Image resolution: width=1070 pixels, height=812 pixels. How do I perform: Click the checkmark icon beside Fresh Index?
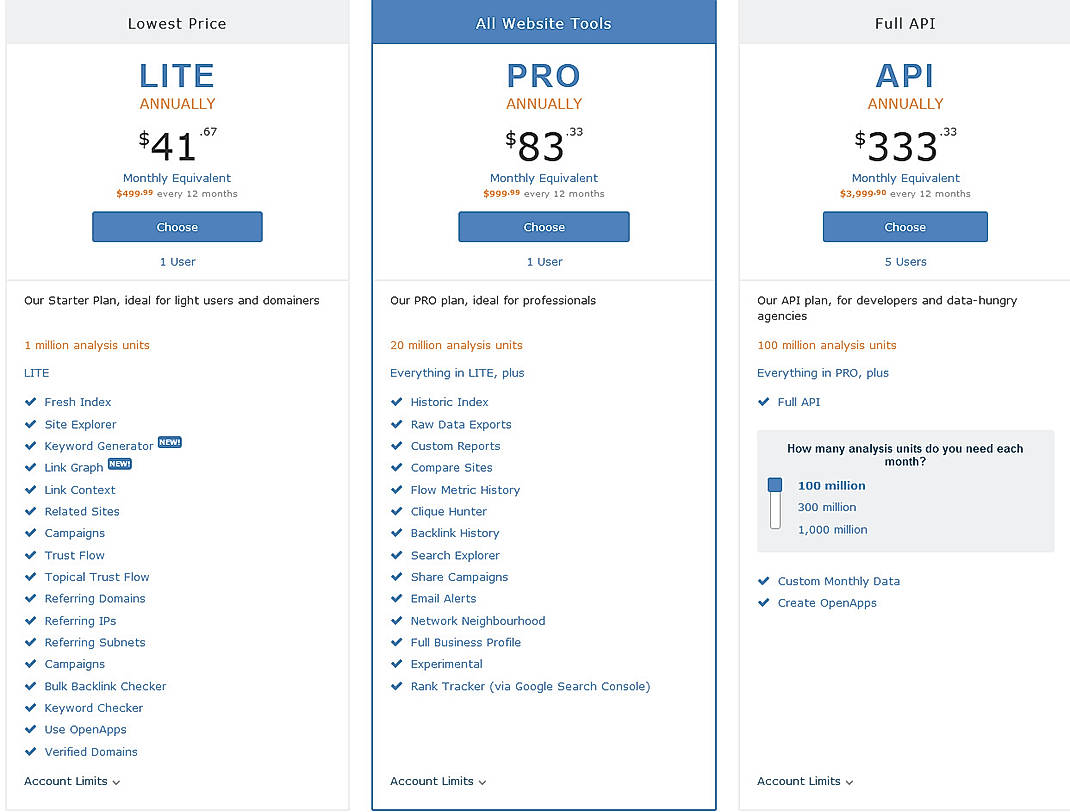tap(29, 402)
